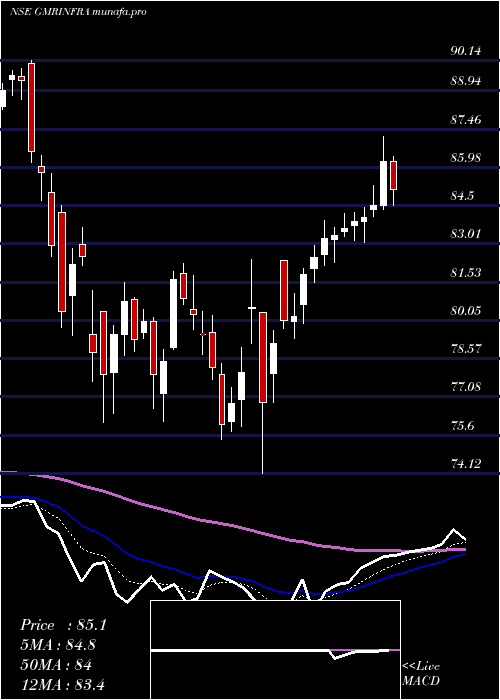
Task: Click the <<Live MACD label
Action: pyautogui.click(x=421, y=674)
